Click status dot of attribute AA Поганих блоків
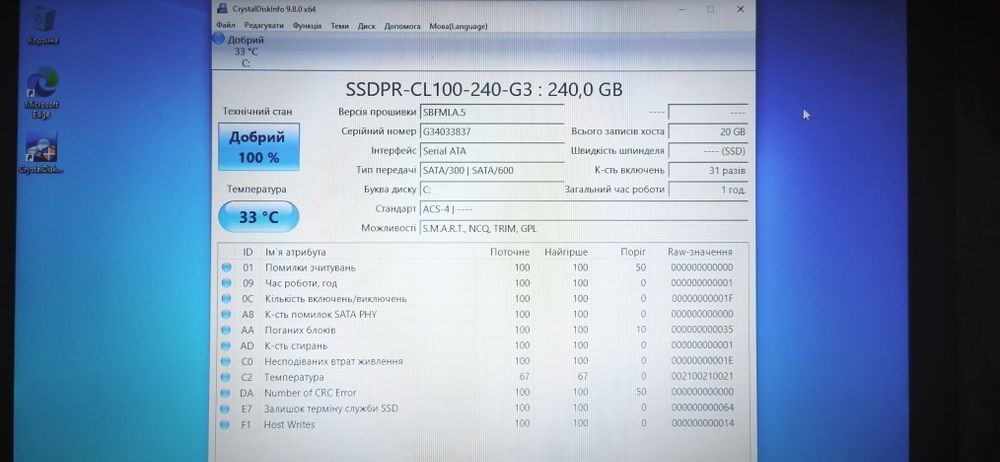Image resolution: width=1000 pixels, height=462 pixels. 226,330
